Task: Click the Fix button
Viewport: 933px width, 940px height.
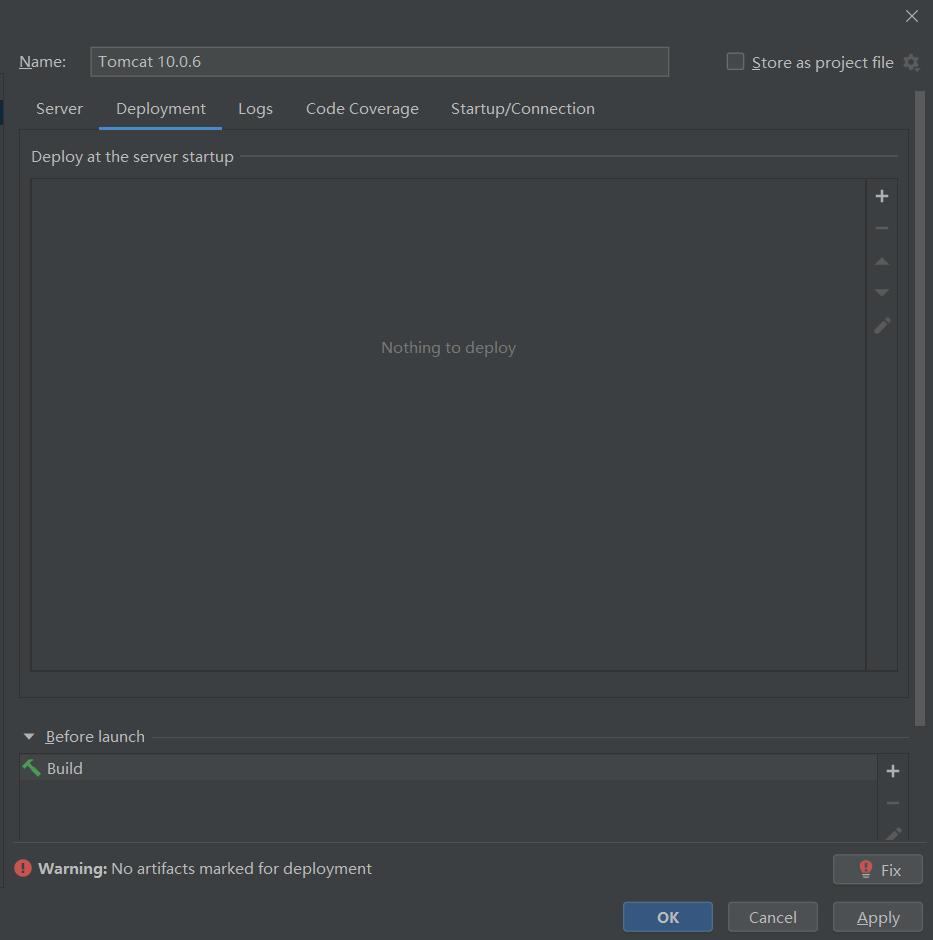Action: click(878, 869)
